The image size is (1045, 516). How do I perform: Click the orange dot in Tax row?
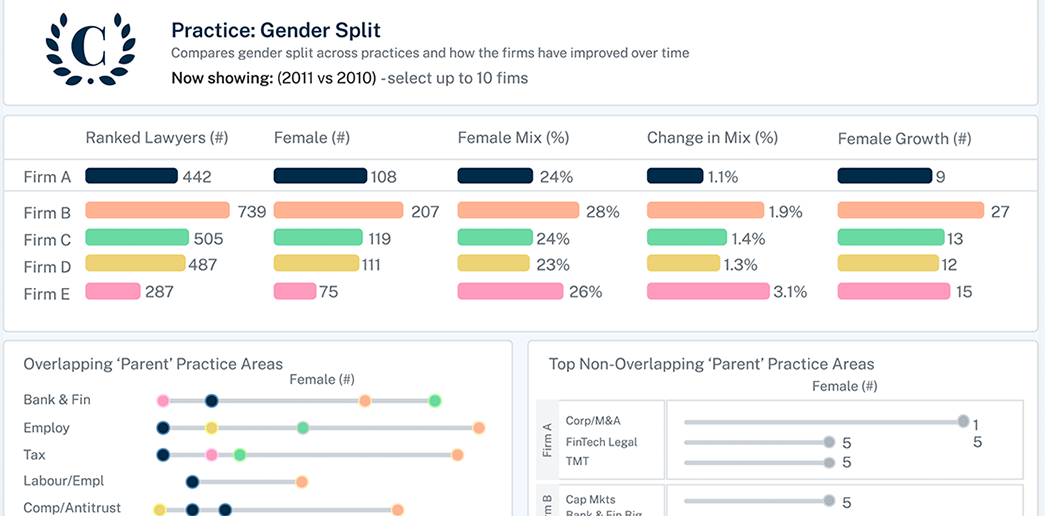click(457, 455)
